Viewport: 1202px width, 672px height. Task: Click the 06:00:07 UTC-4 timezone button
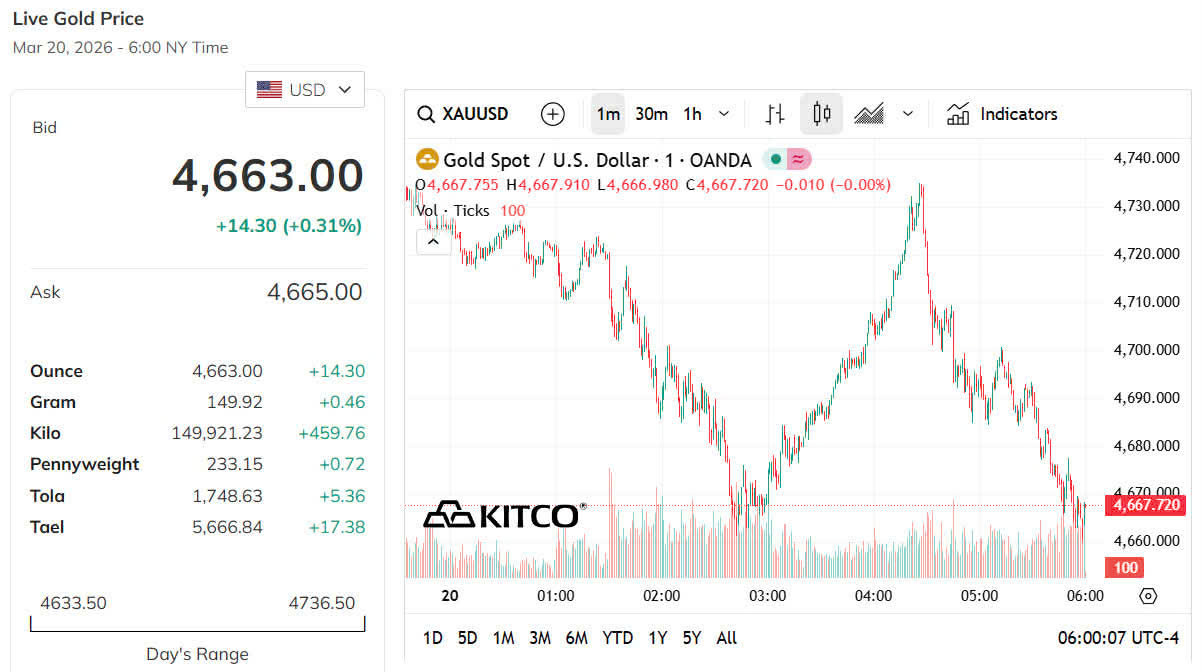tap(1118, 638)
